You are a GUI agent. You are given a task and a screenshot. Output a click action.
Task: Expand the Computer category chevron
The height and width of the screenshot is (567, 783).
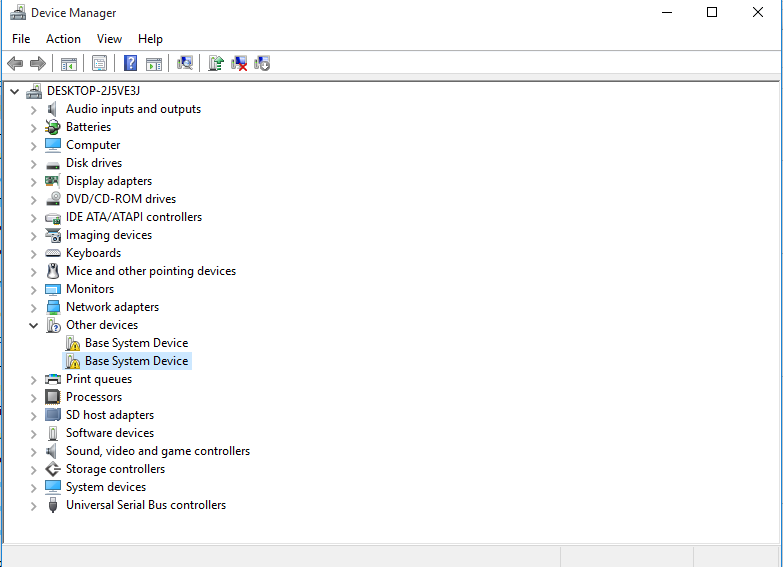coord(33,146)
